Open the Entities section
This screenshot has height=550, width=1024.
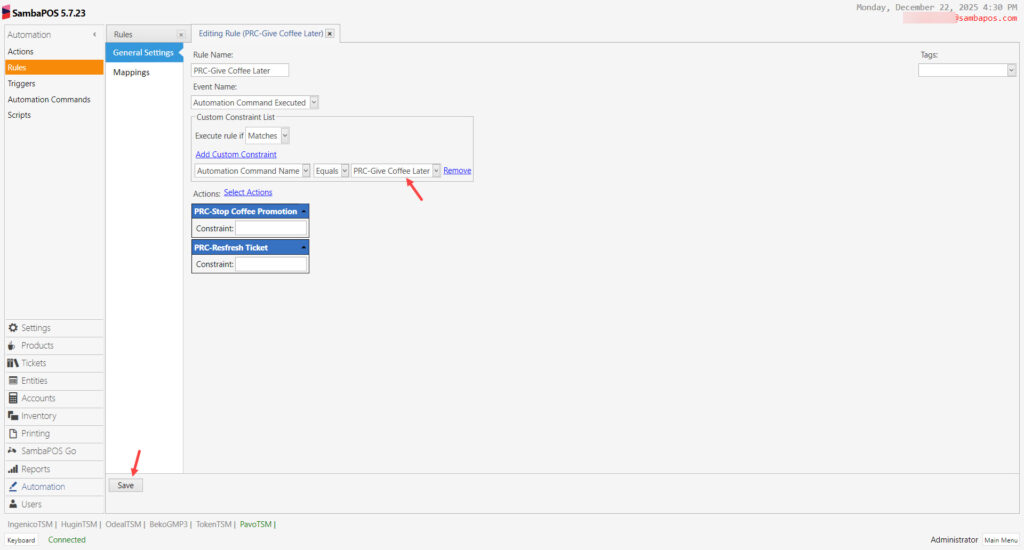click(x=34, y=381)
